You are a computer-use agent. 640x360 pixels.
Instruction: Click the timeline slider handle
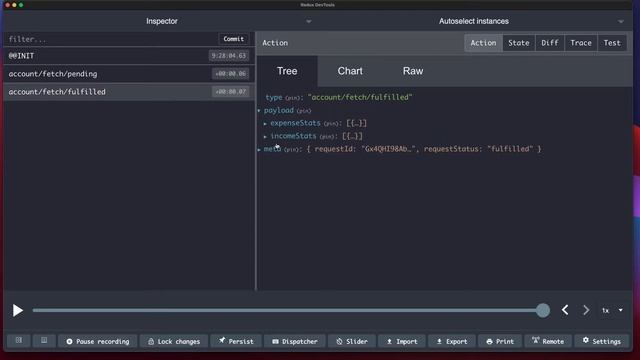point(543,310)
